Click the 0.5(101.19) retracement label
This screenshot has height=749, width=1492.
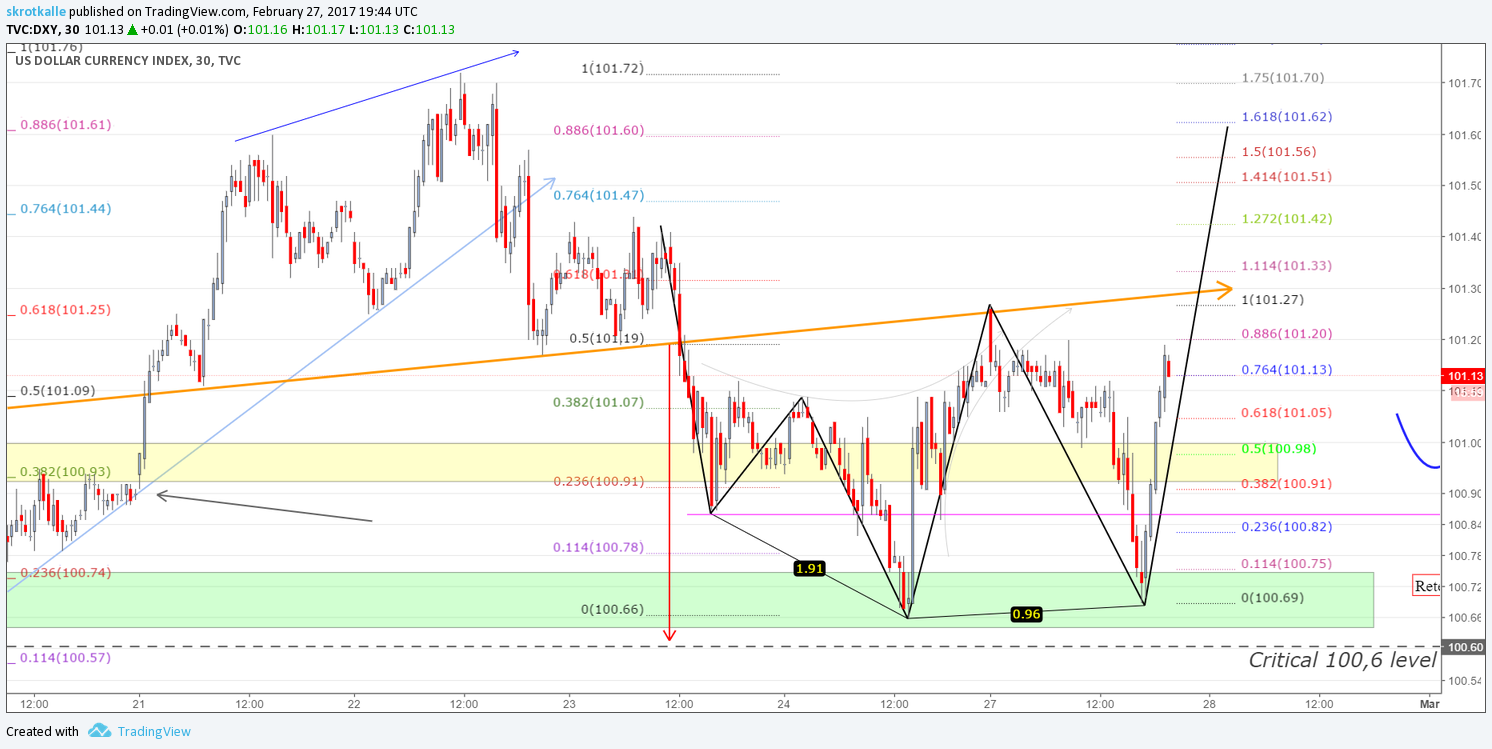click(x=606, y=338)
